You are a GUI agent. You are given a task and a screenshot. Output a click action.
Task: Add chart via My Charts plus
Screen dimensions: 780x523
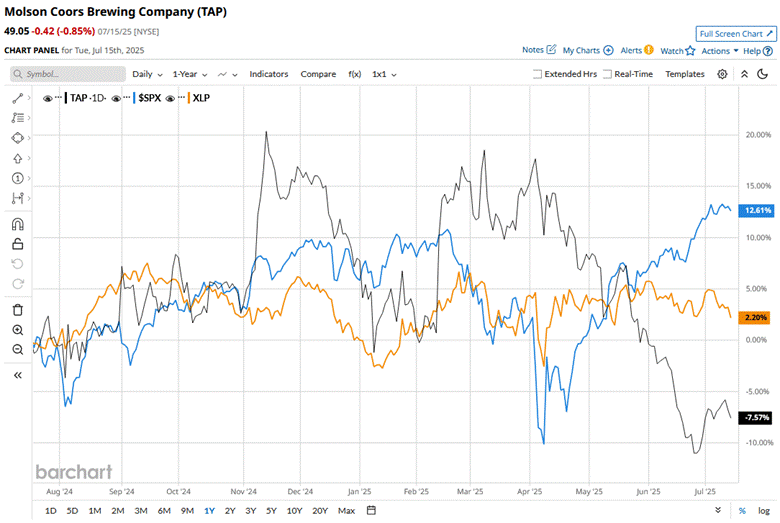point(608,50)
